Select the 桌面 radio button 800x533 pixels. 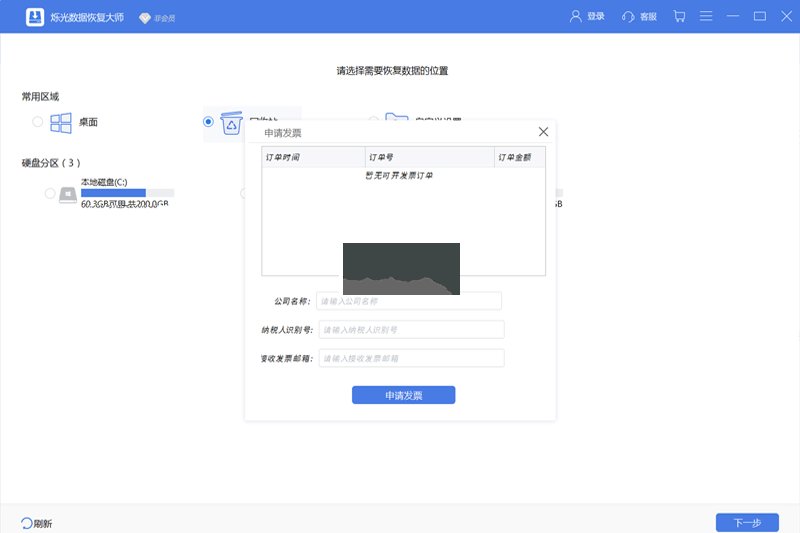(38, 122)
